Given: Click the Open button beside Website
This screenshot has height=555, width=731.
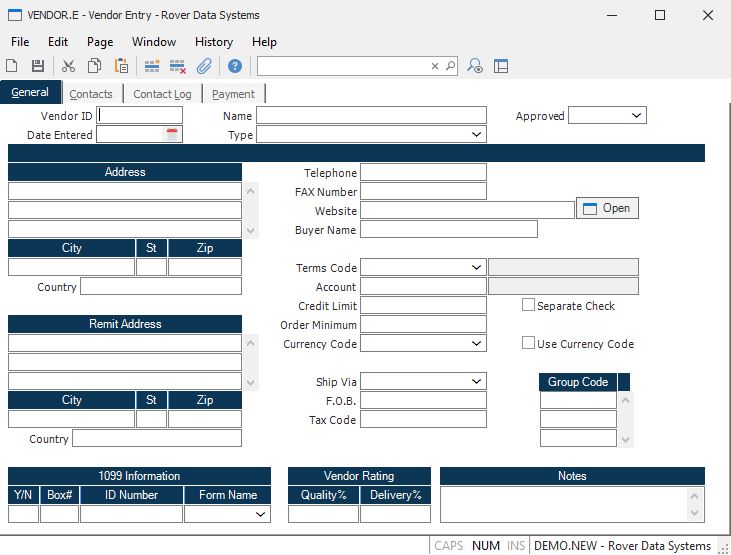Looking at the screenshot, I should 607,208.
